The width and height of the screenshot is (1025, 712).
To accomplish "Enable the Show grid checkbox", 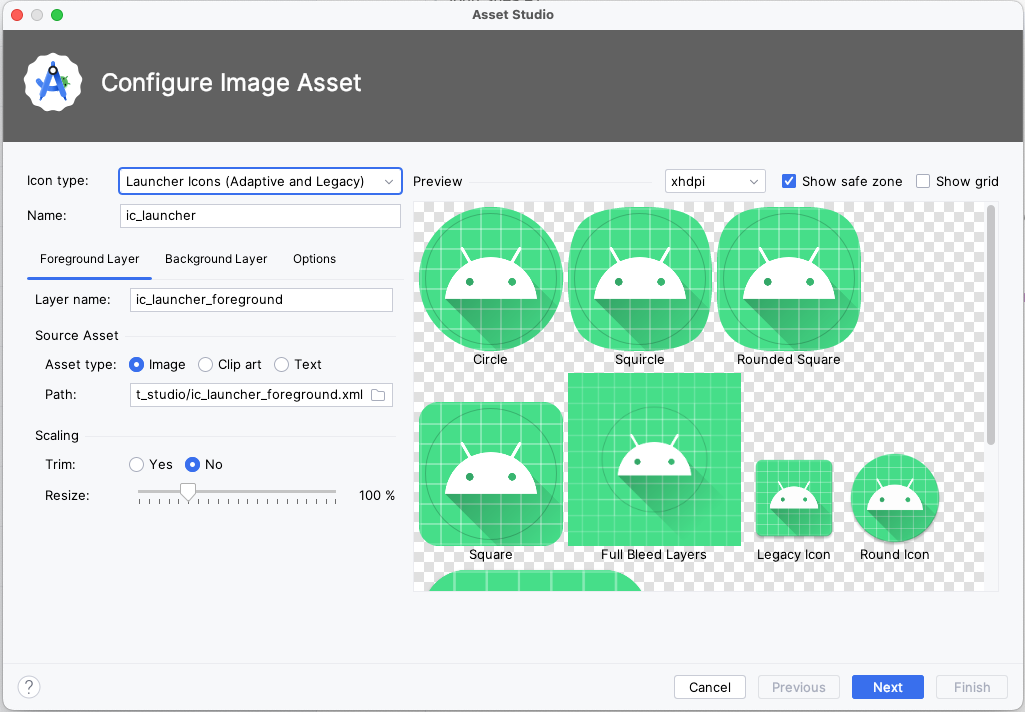I will [x=923, y=181].
